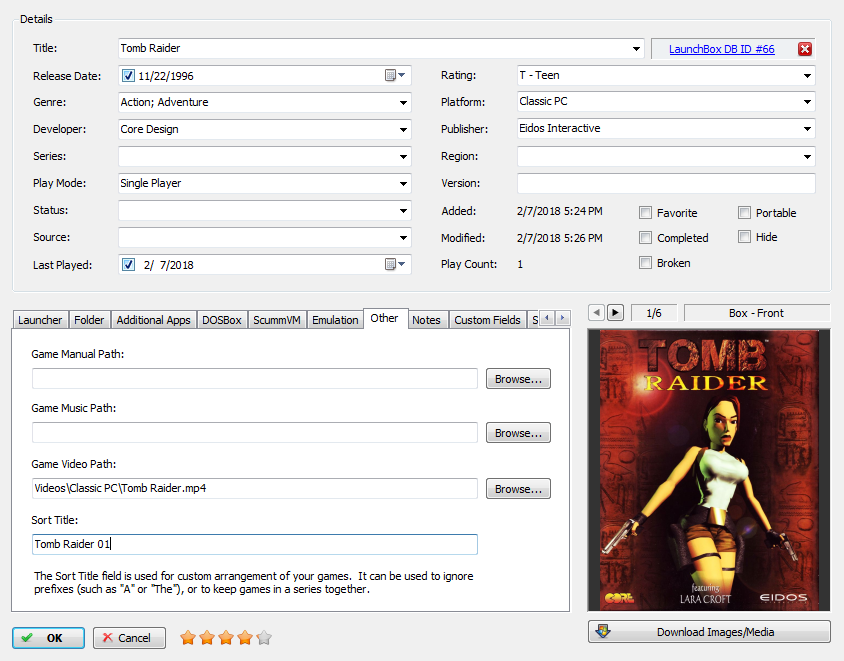Viewport: 844px width, 661px height.
Task: Show previous image with left arrow
Action: 596,312
